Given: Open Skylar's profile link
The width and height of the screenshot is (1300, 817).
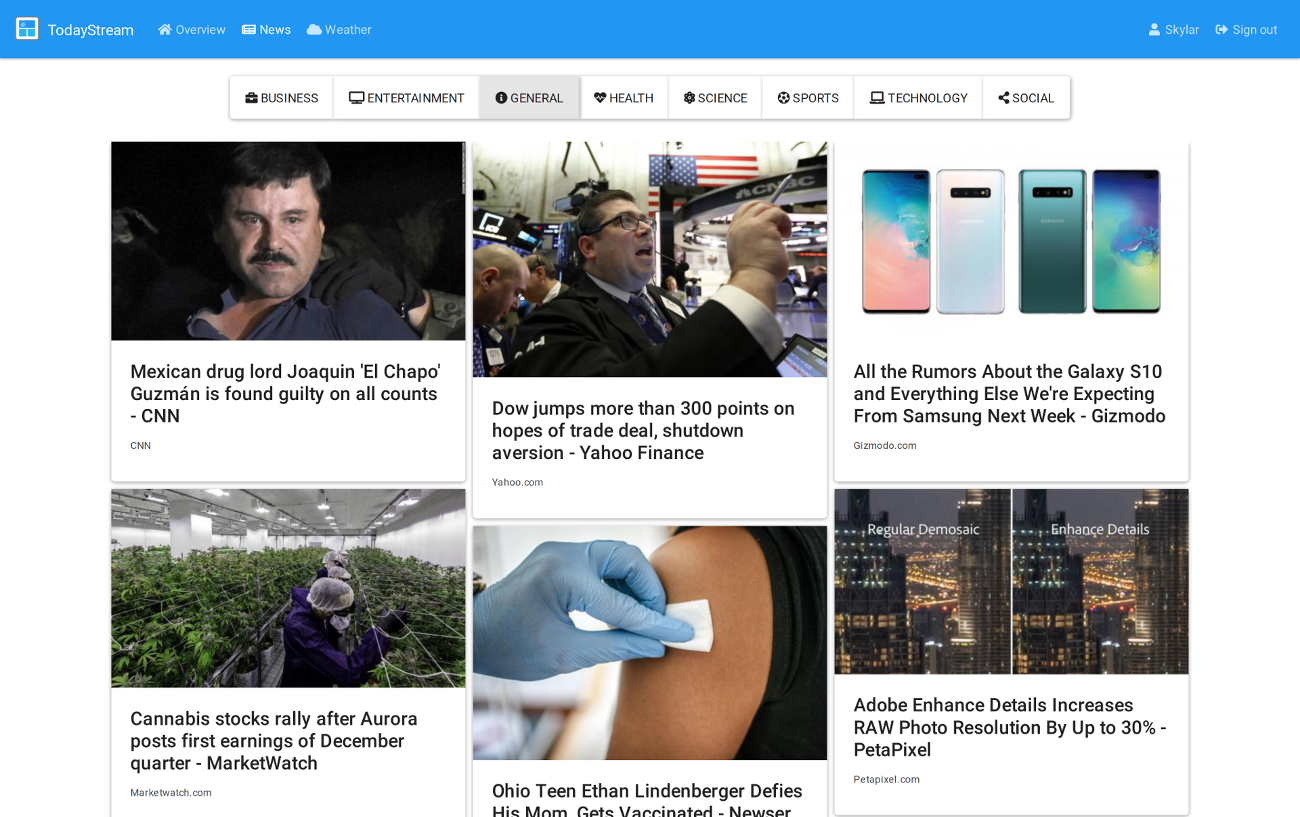Looking at the screenshot, I should (1174, 30).
